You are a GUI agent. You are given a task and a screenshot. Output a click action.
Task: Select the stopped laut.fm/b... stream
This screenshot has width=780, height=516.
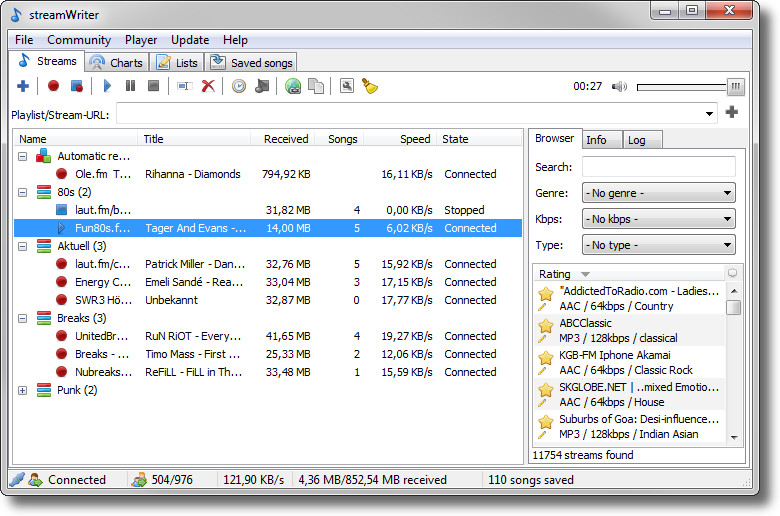tap(268, 210)
